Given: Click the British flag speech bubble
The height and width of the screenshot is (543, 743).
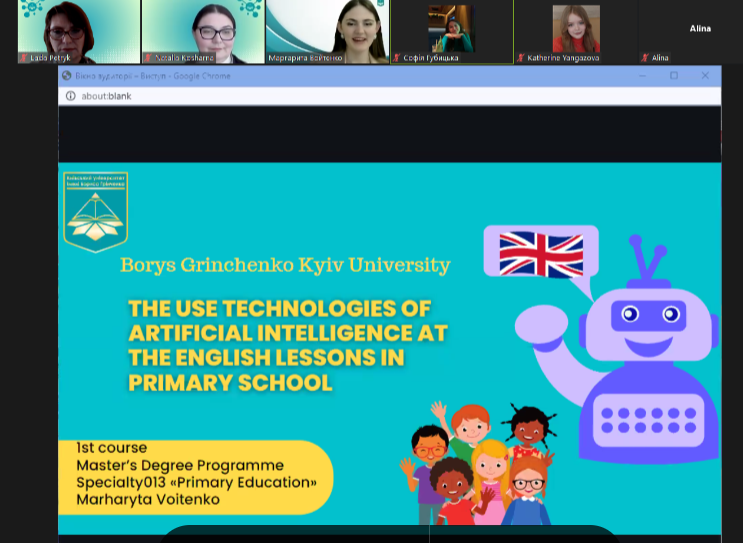Looking at the screenshot, I should point(541,254).
